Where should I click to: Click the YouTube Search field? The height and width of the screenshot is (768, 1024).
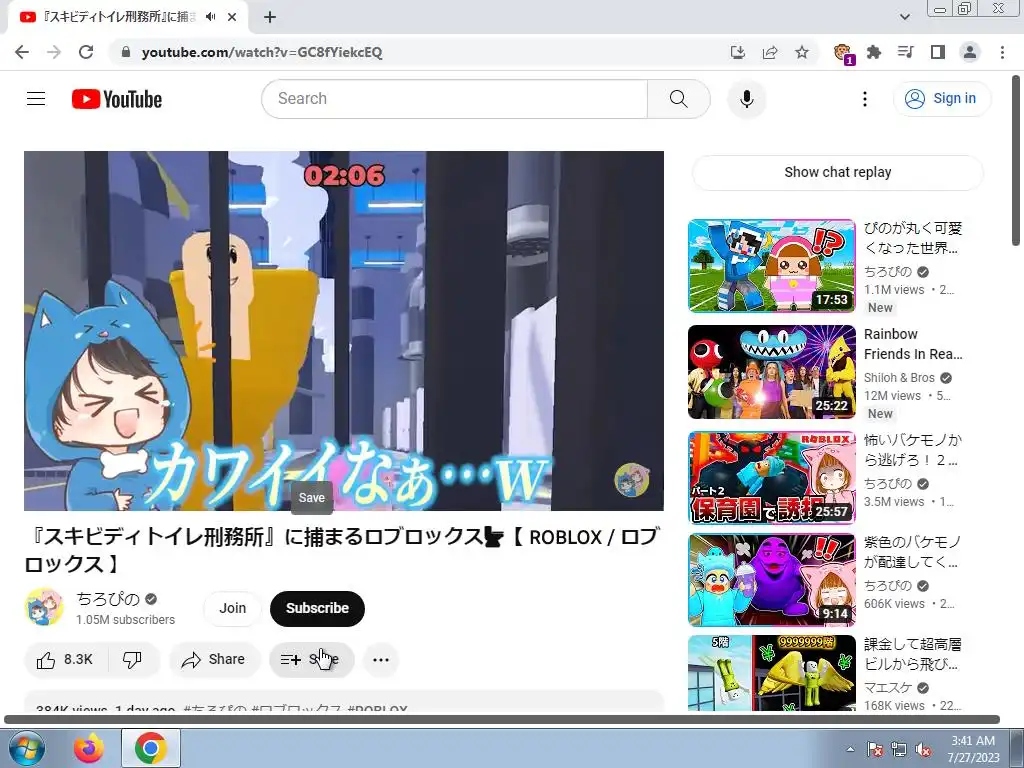pos(455,99)
